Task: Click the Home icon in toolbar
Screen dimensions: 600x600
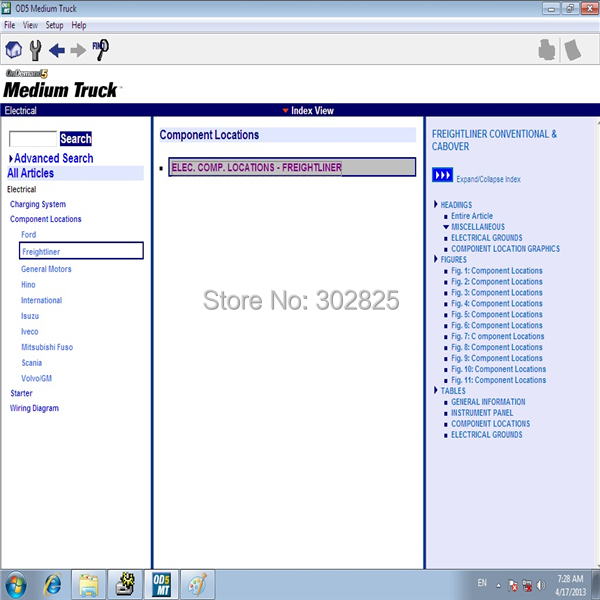Action: tap(14, 50)
